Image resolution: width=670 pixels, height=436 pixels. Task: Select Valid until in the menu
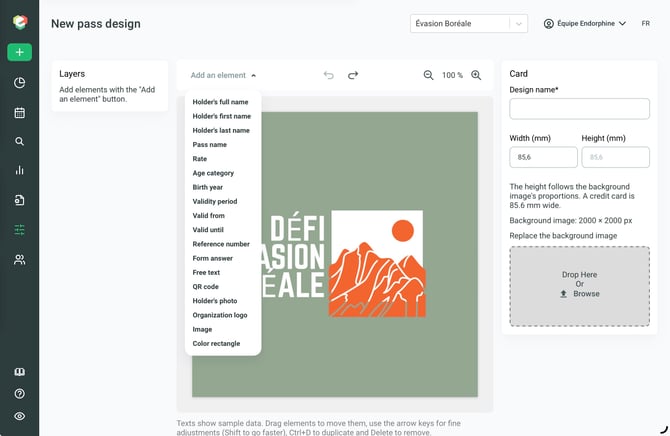coord(208,230)
